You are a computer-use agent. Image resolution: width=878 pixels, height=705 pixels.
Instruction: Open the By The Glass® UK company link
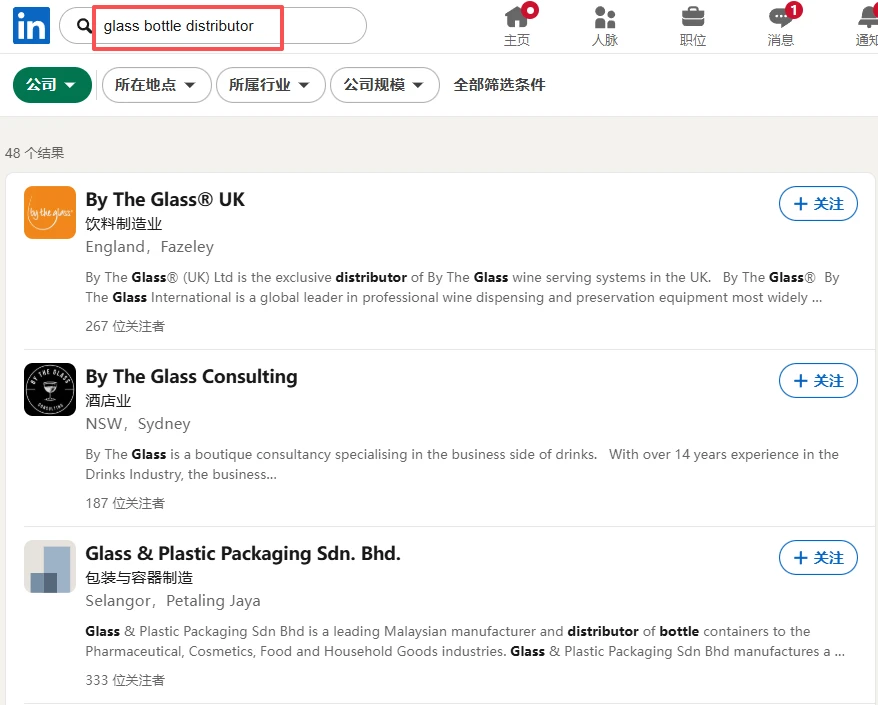[x=165, y=200]
